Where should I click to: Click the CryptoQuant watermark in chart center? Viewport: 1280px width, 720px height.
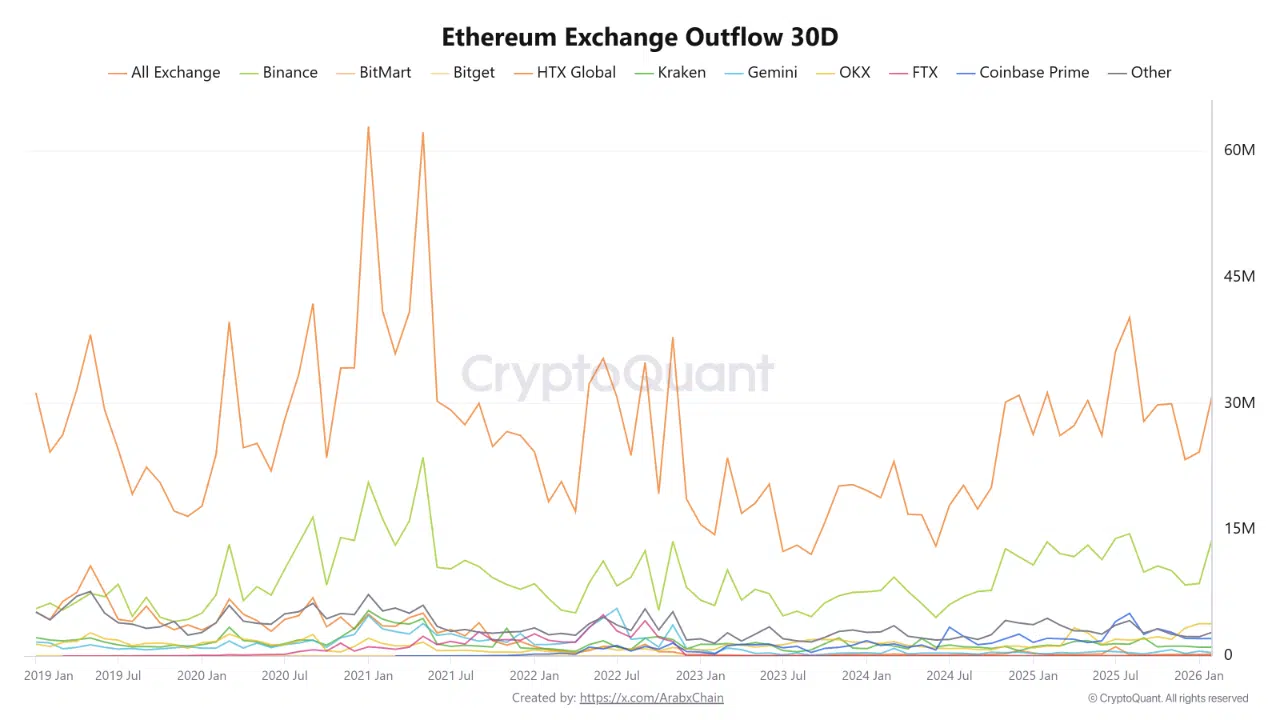[617, 375]
